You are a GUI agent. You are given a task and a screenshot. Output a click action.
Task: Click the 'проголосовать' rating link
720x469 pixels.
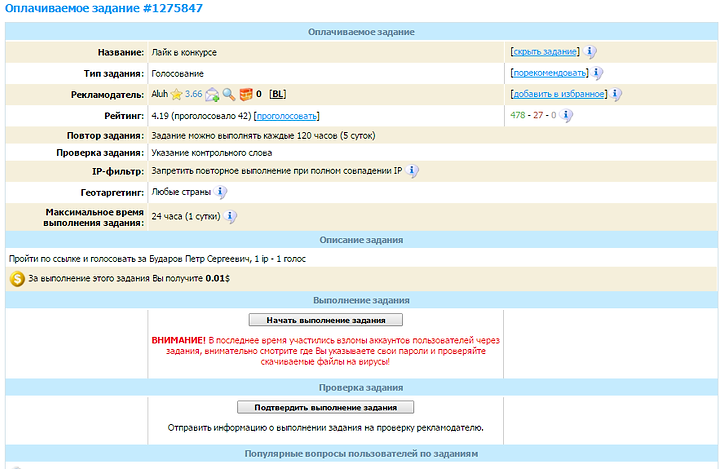pyautogui.click(x=287, y=116)
